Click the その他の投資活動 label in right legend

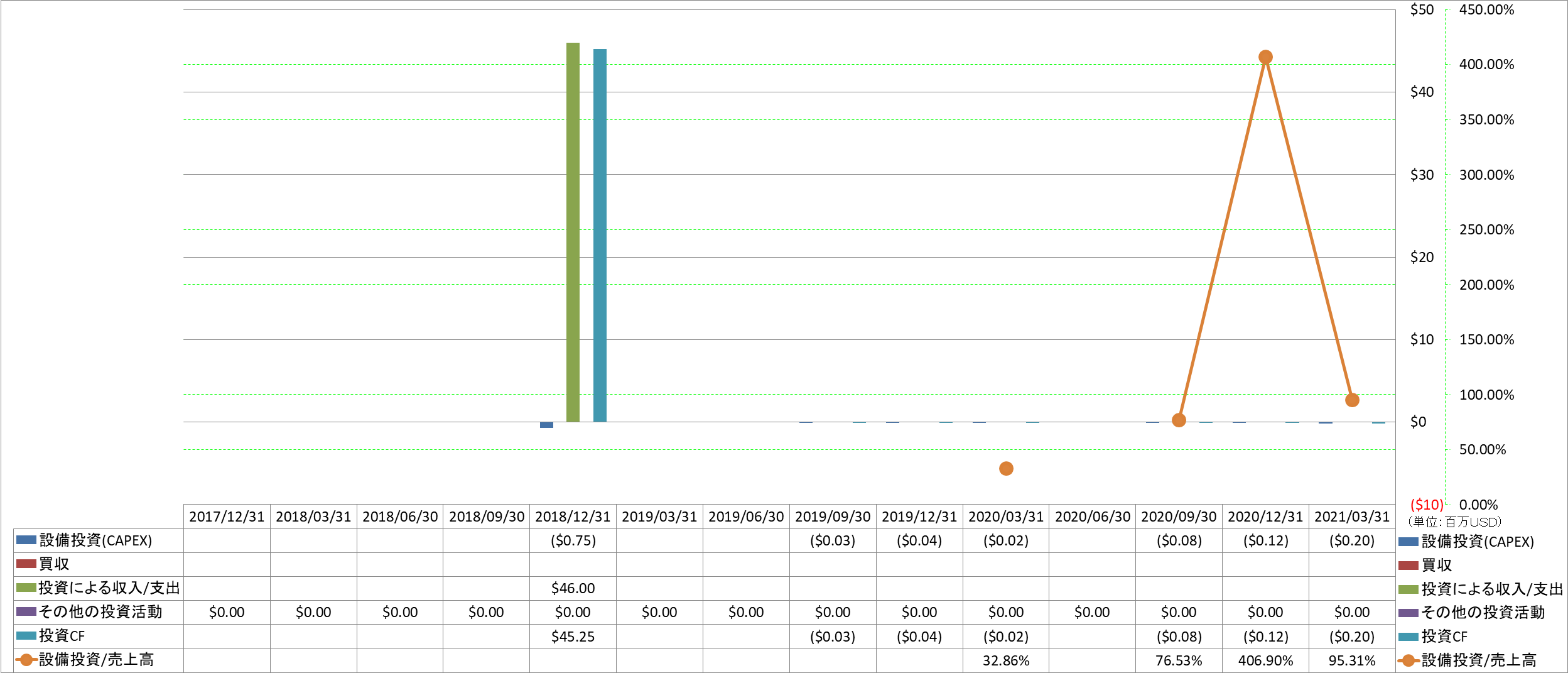coord(1483,613)
